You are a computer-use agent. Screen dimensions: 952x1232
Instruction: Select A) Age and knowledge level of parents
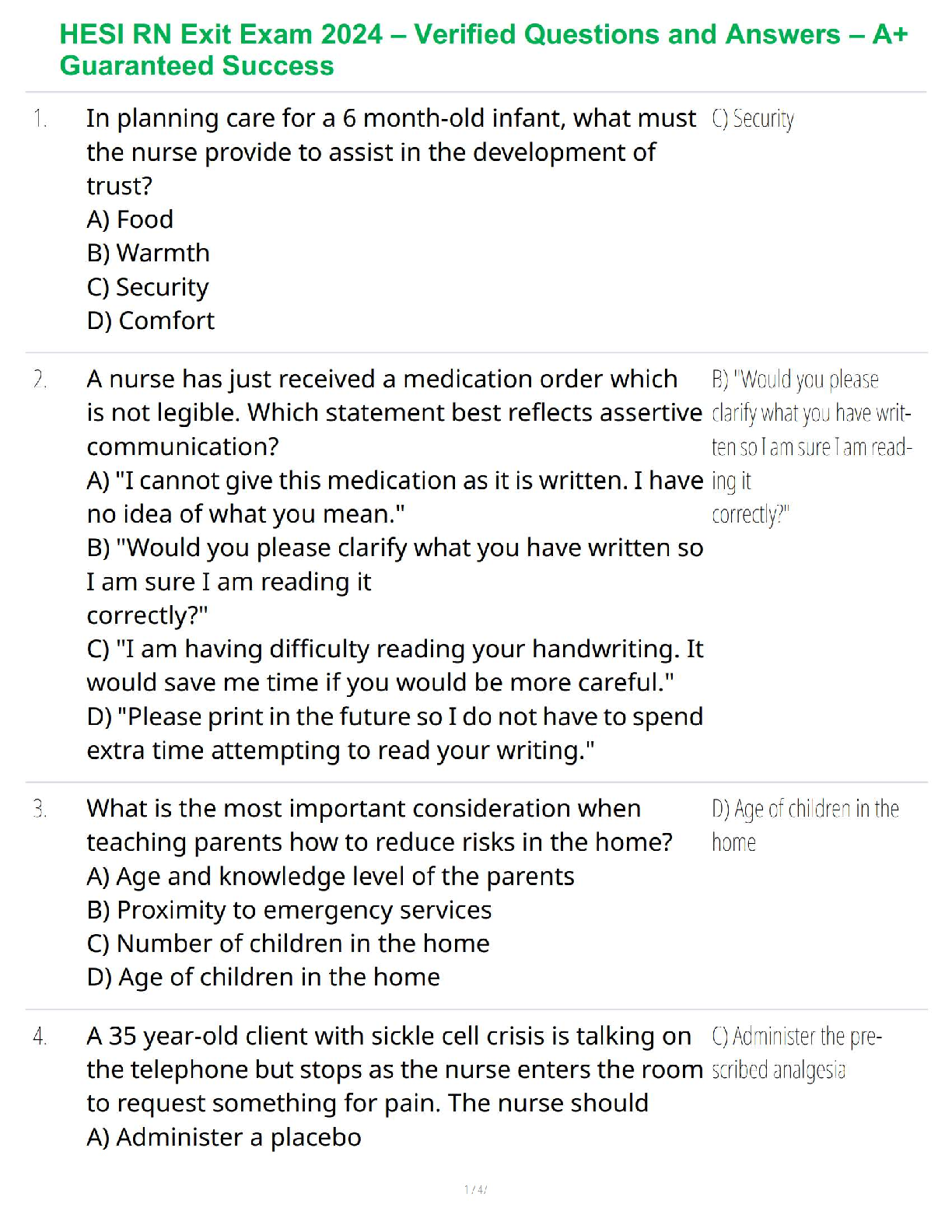pos(331,877)
